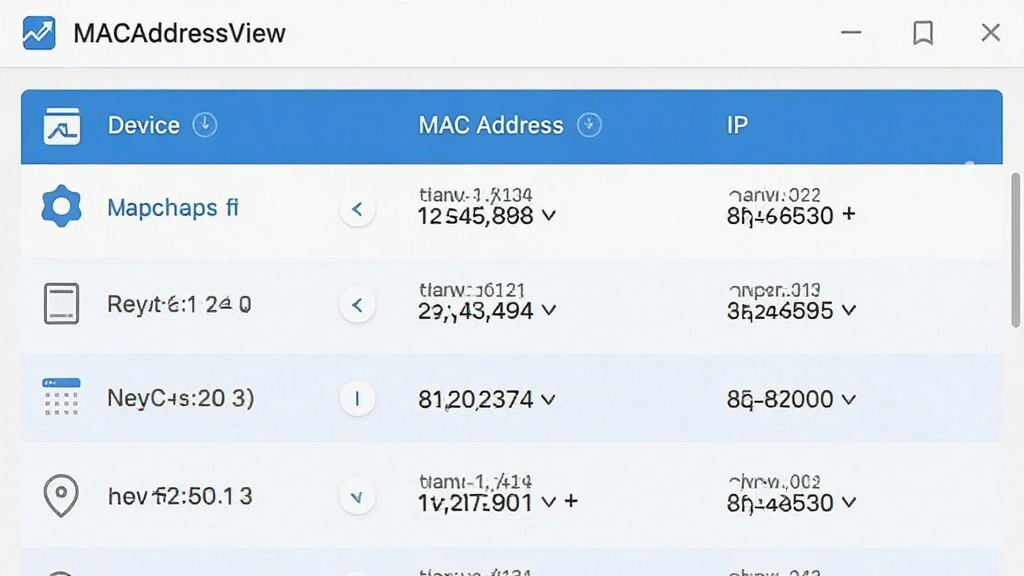Click the calendar icon in the NeyC row
Screen dimensions: 1024x576
pyautogui.click(x=61, y=396)
